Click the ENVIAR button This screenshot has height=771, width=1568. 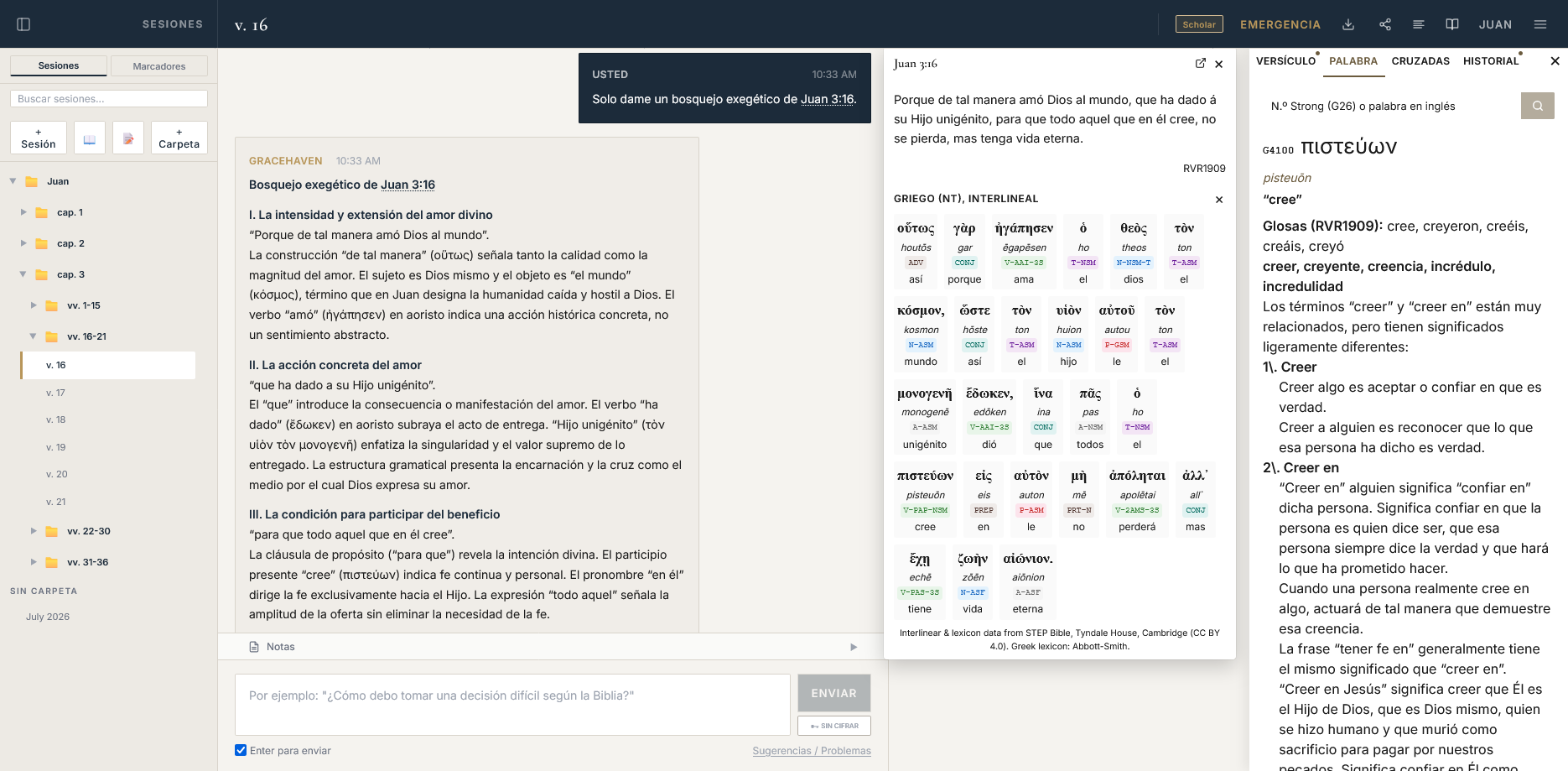pos(834,693)
